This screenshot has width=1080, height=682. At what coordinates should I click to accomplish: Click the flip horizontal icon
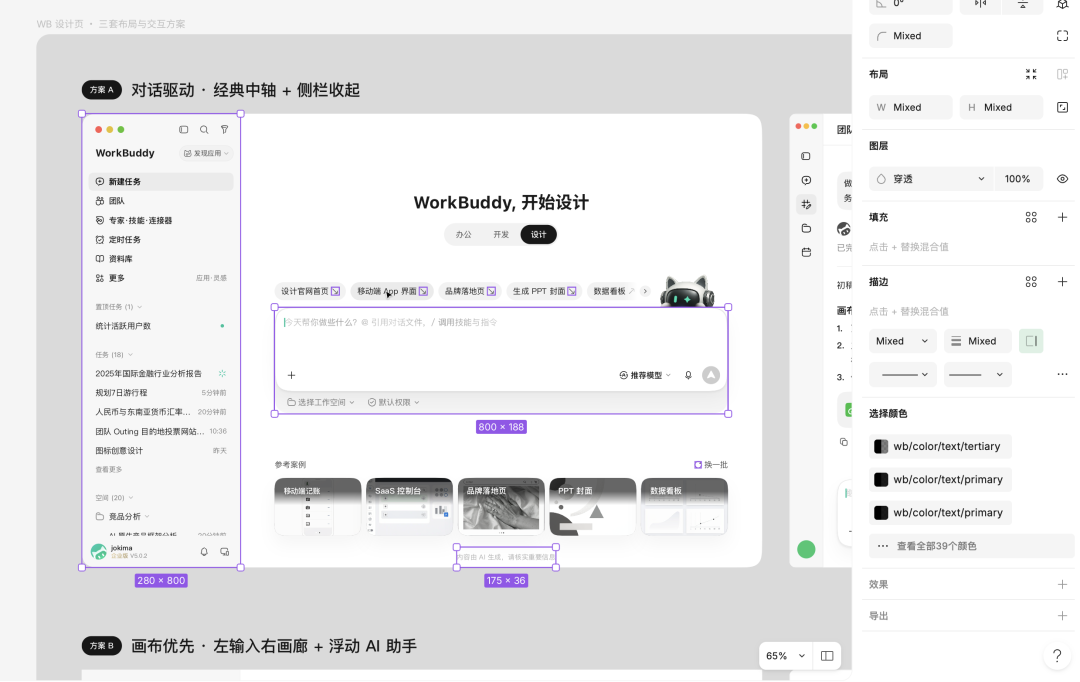coord(980,4)
